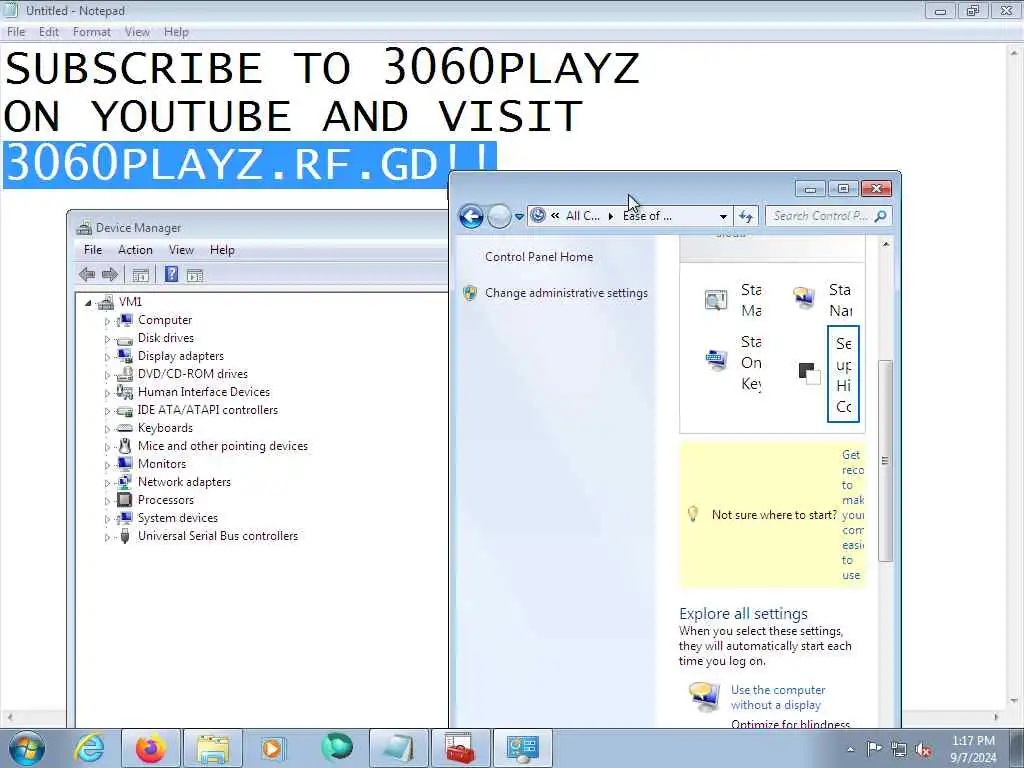Click Ease of Access breadcrumb segment

pyautogui.click(x=647, y=216)
